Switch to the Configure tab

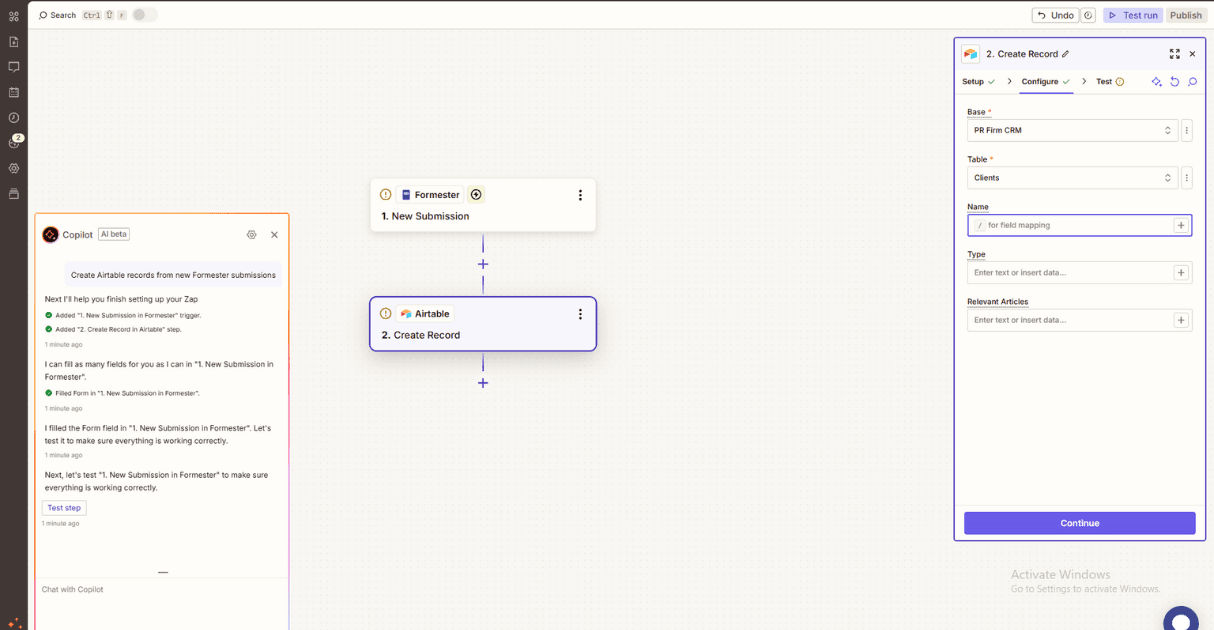tap(1046, 82)
